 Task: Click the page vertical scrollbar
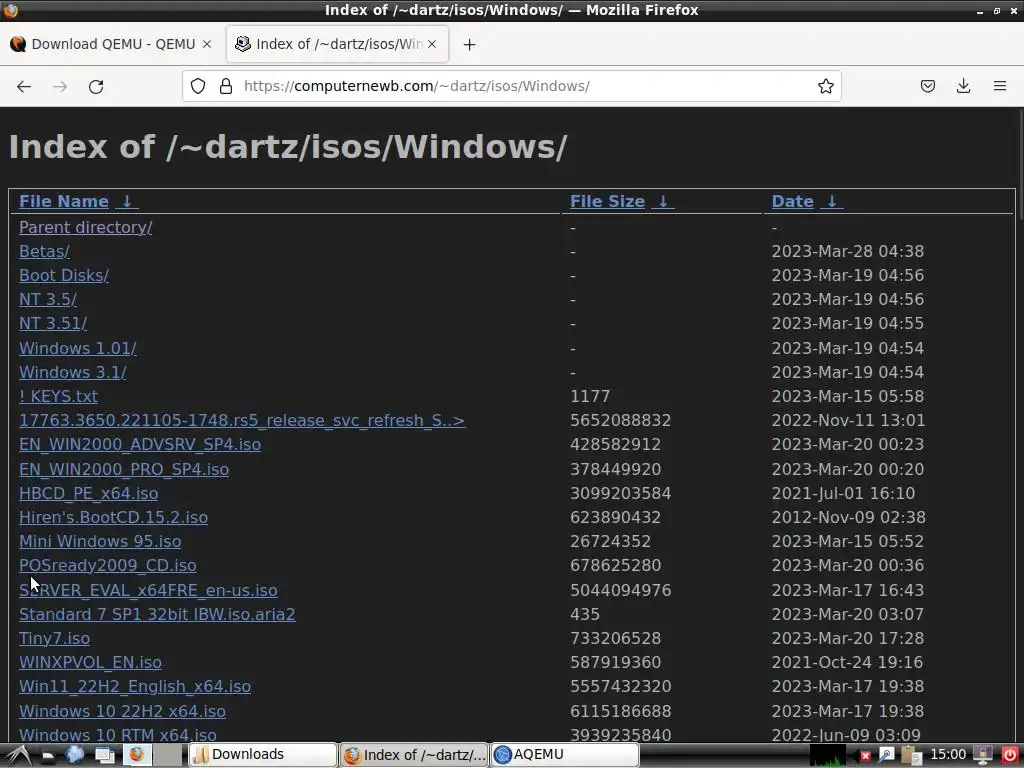click(x=1019, y=163)
